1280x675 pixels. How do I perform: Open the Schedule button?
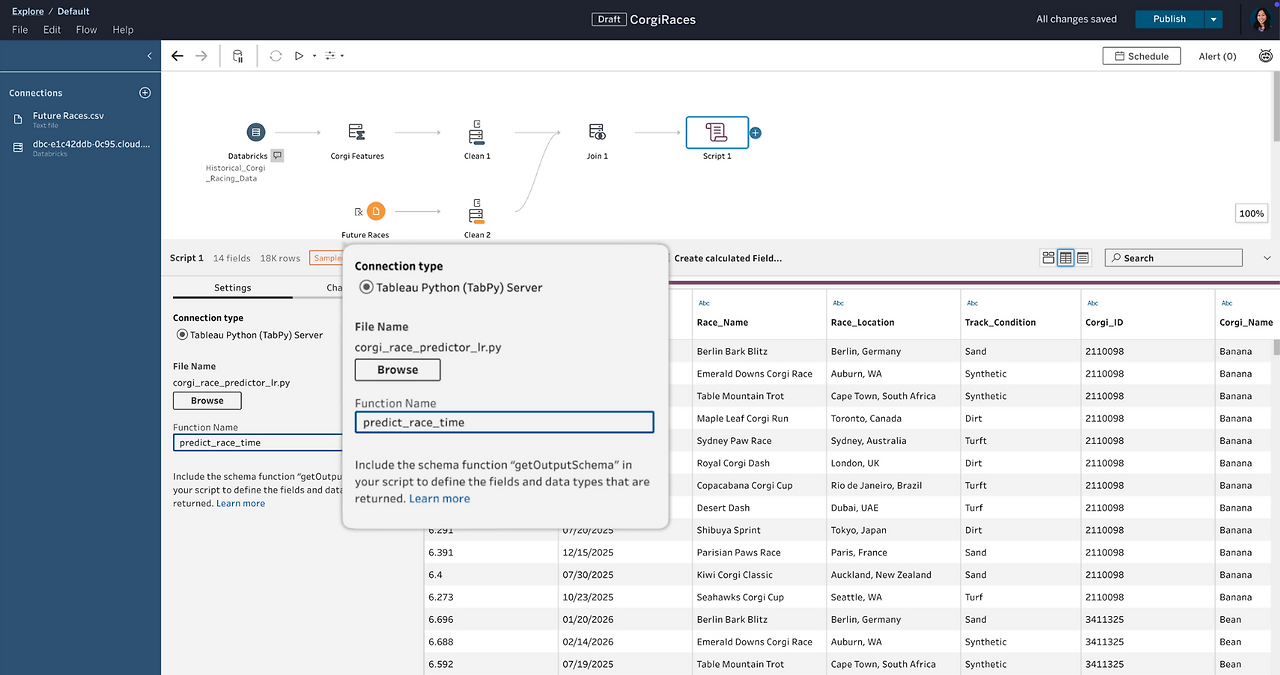[1141, 56]
